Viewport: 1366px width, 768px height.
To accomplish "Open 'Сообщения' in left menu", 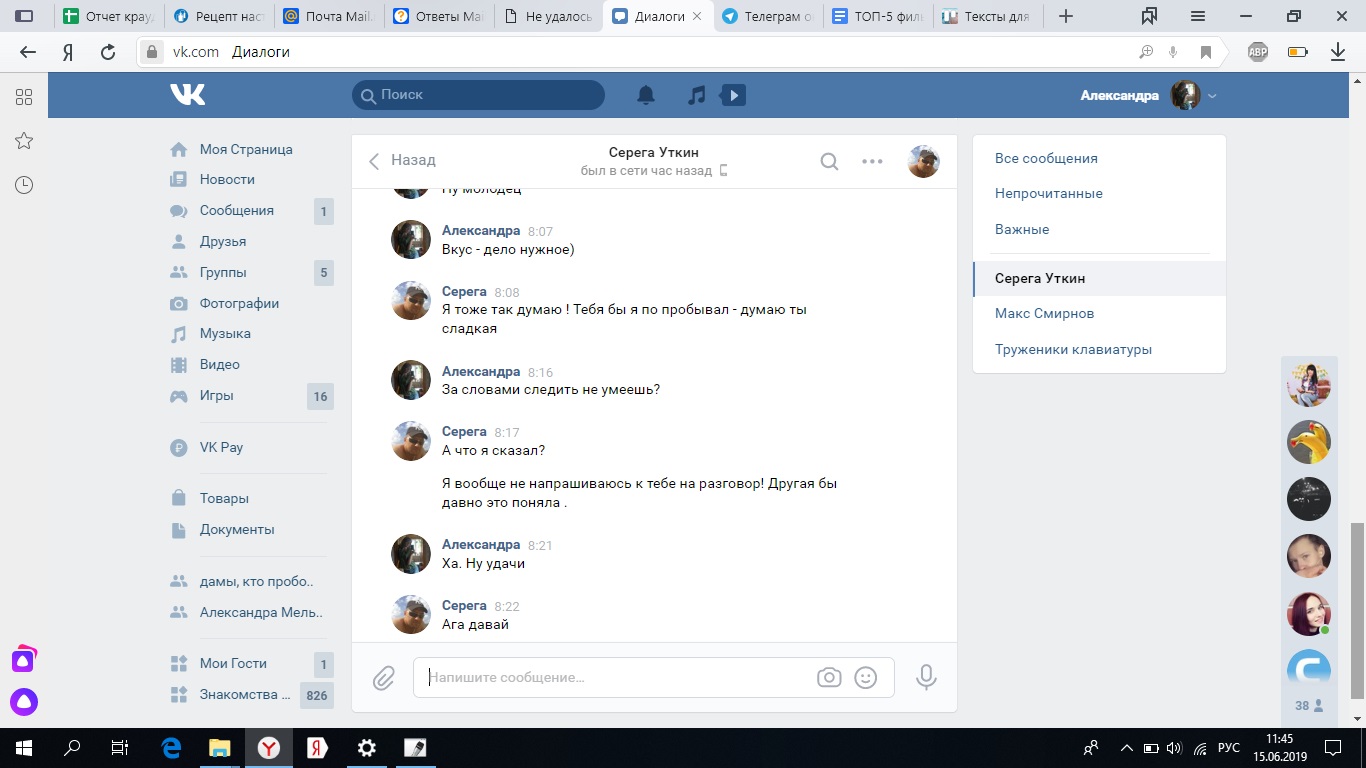I will [237, 210].
